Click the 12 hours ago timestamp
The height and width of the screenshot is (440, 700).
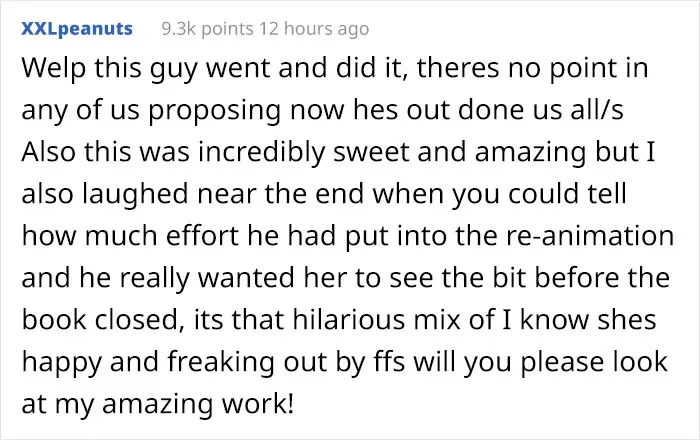[x=313, y=29]
